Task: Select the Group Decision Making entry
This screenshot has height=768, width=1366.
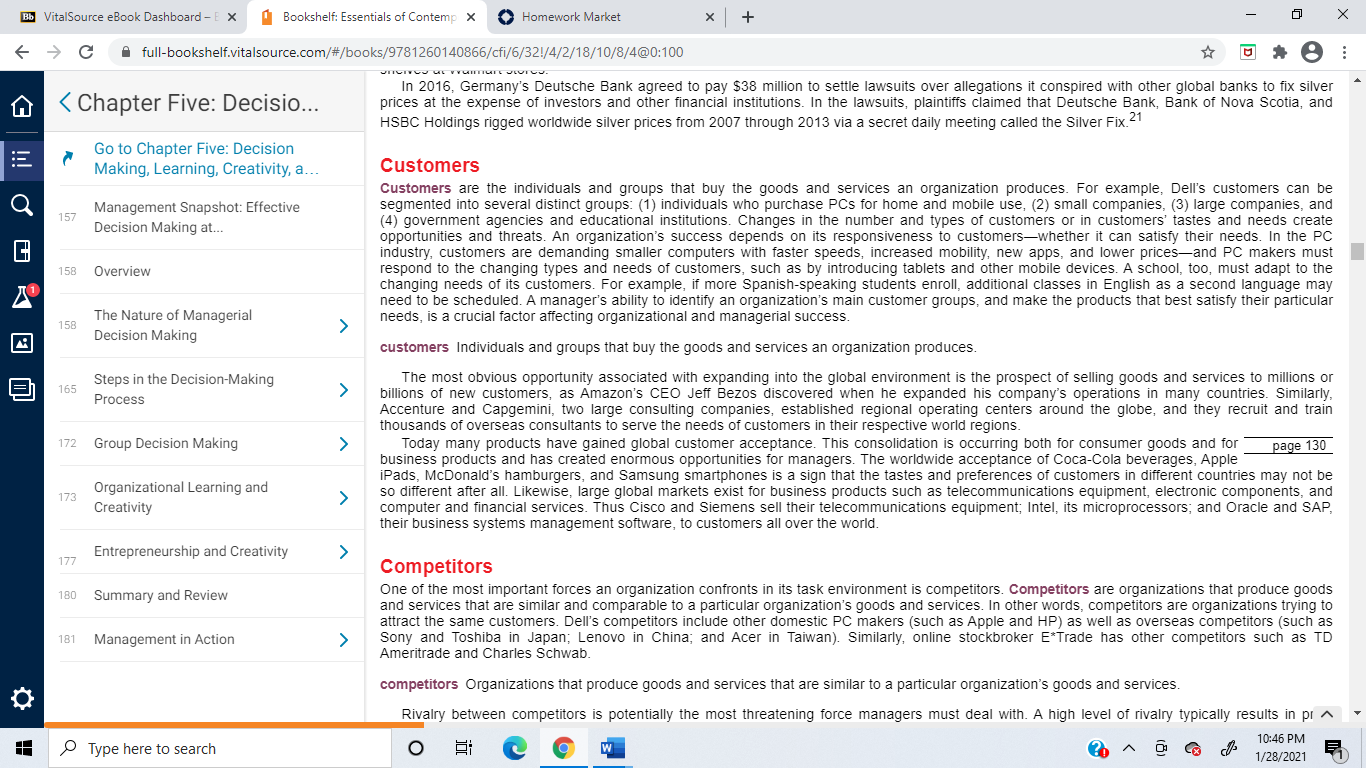Action: coord(166,443)
